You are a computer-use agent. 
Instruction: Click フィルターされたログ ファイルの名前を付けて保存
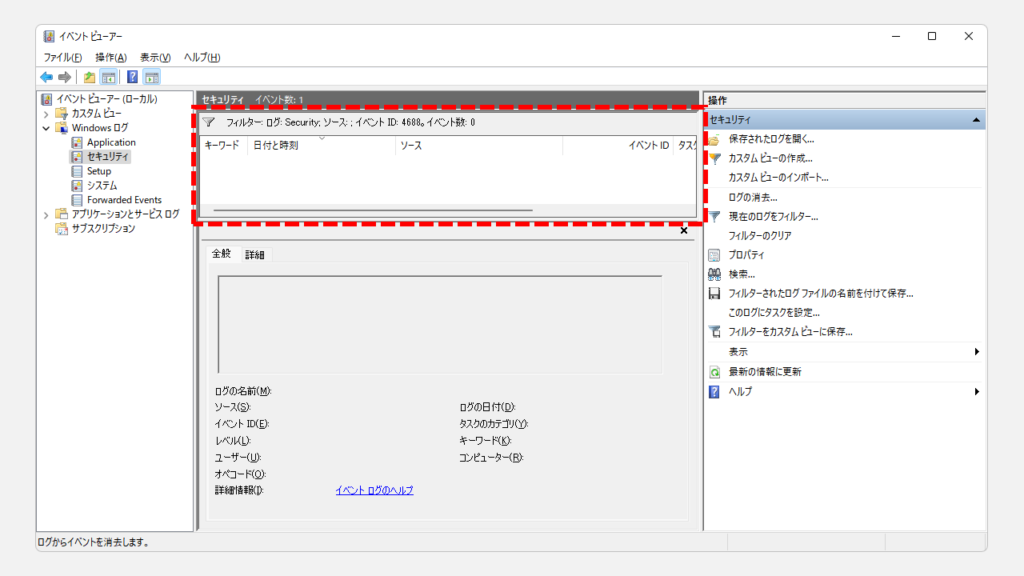[820, 293]
